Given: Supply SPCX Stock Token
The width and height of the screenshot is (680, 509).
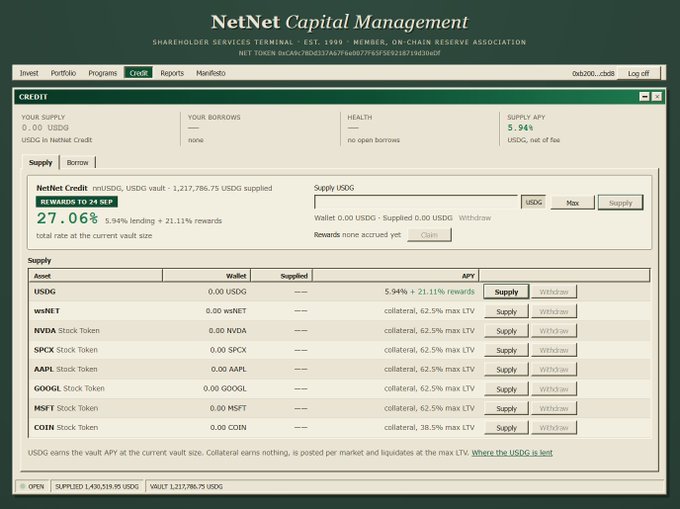Looking at the screenshot, I should click(x=506, y=350).
